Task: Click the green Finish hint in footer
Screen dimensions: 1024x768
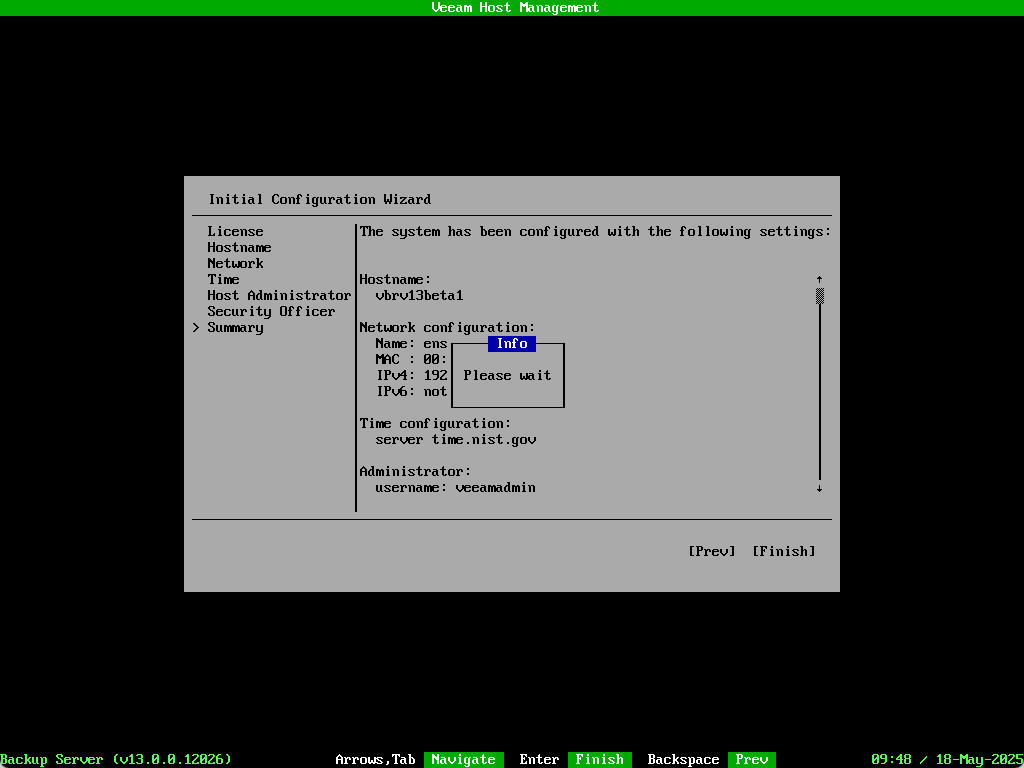Action: point(599,759)
